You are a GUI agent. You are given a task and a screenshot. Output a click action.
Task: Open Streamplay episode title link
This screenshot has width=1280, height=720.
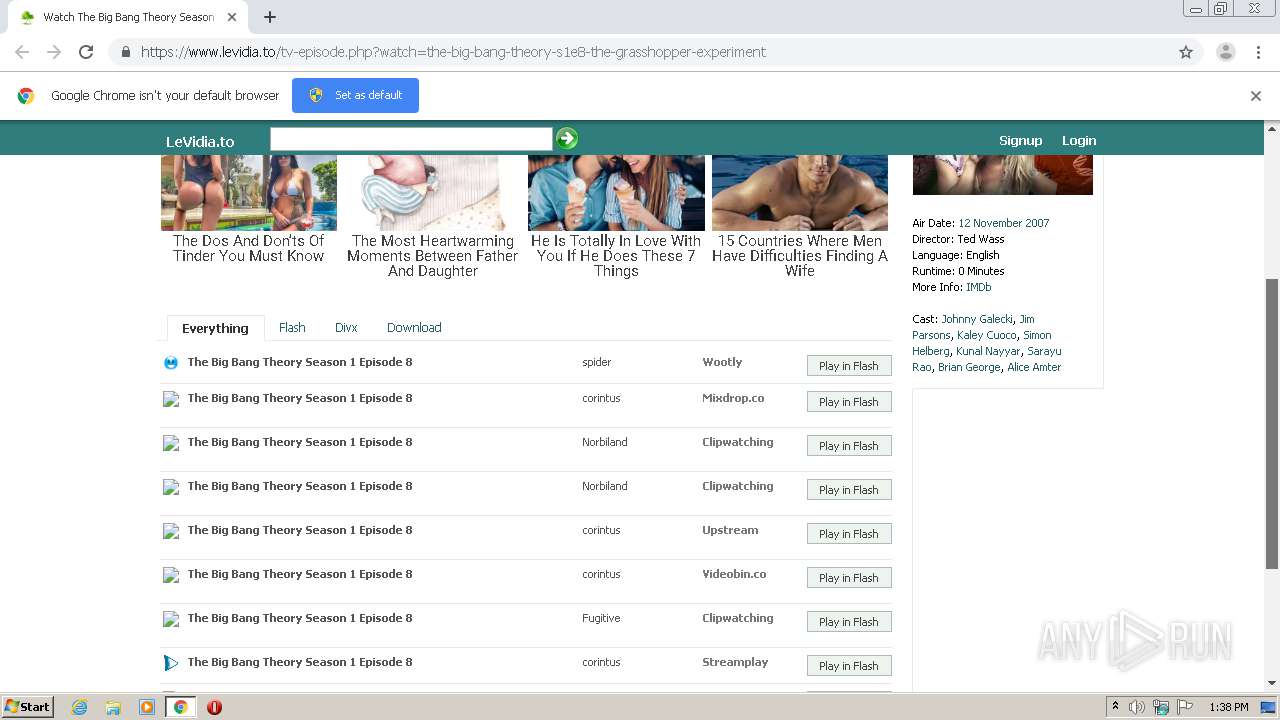pos(300,662)
